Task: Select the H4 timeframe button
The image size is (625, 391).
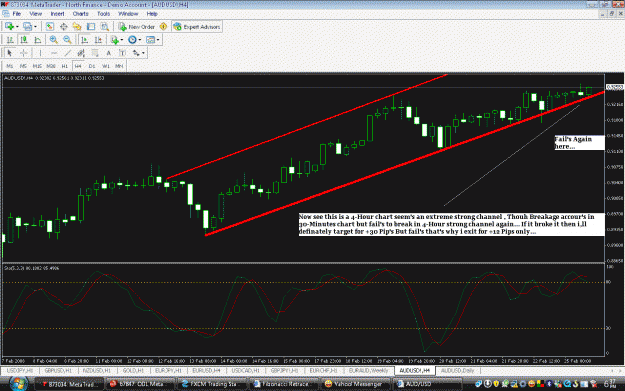Action: click(x=78, y=66)
